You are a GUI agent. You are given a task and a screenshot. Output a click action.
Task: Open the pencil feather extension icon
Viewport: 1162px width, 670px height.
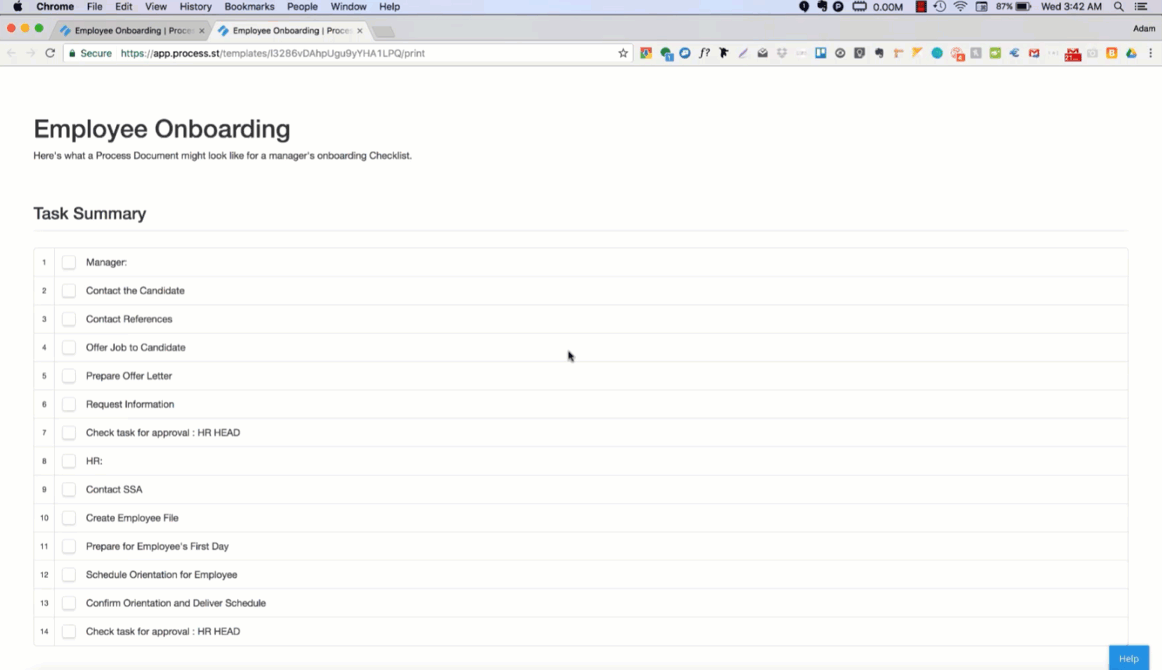click(743, 53)
